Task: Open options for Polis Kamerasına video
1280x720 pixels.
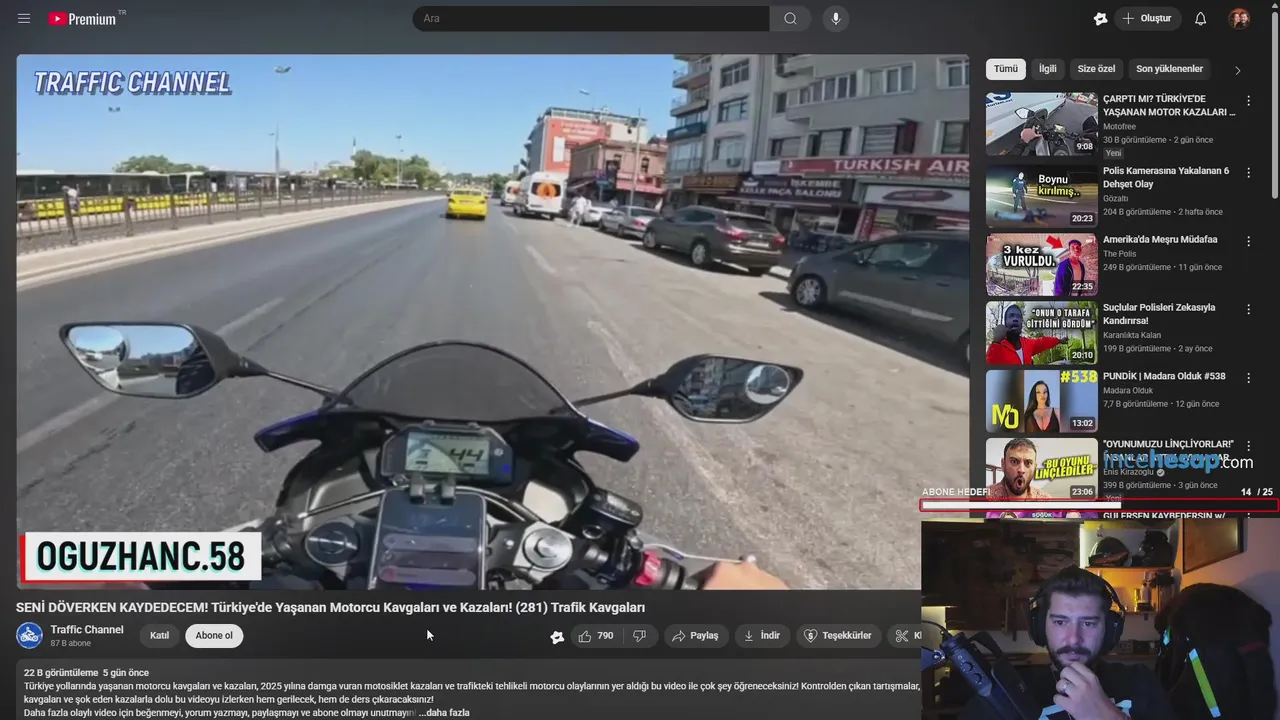Action: 1248,172
